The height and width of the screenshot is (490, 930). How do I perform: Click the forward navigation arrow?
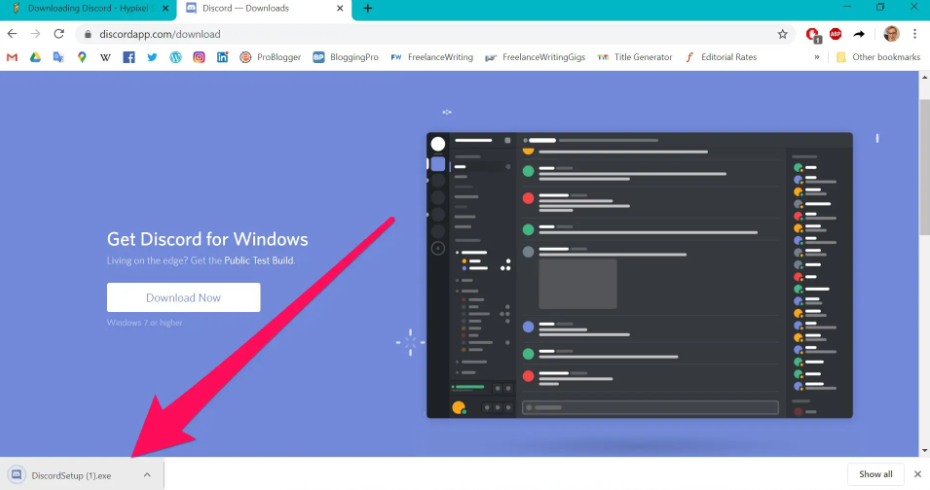[x=35, y=34]
